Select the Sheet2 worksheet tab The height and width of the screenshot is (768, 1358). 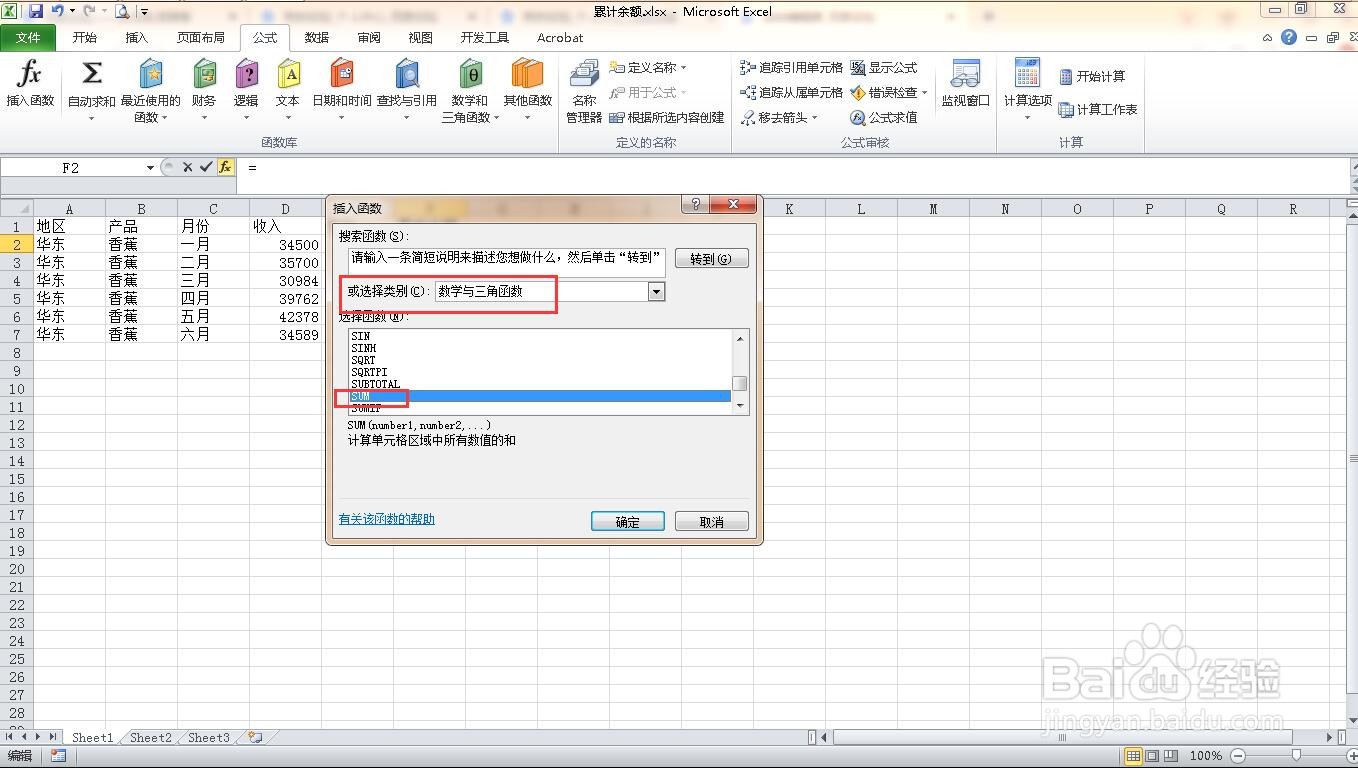151,737
